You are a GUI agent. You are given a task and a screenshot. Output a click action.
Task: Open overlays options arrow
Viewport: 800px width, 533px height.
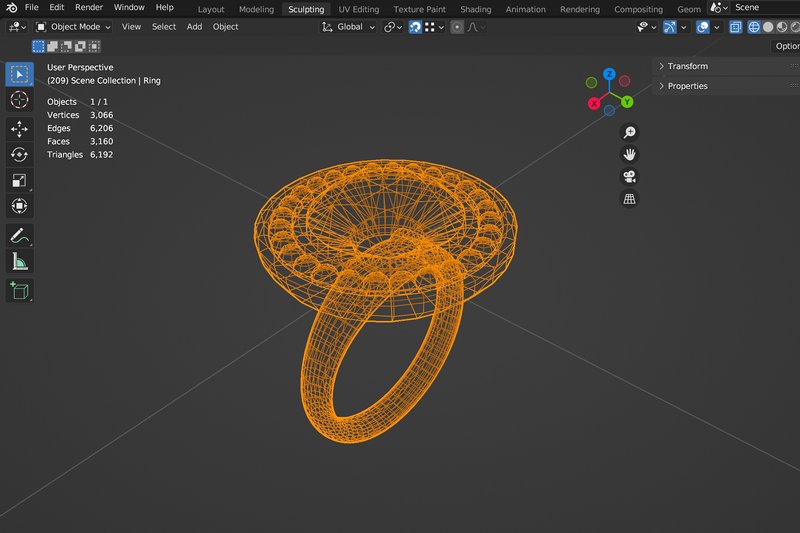717,27
